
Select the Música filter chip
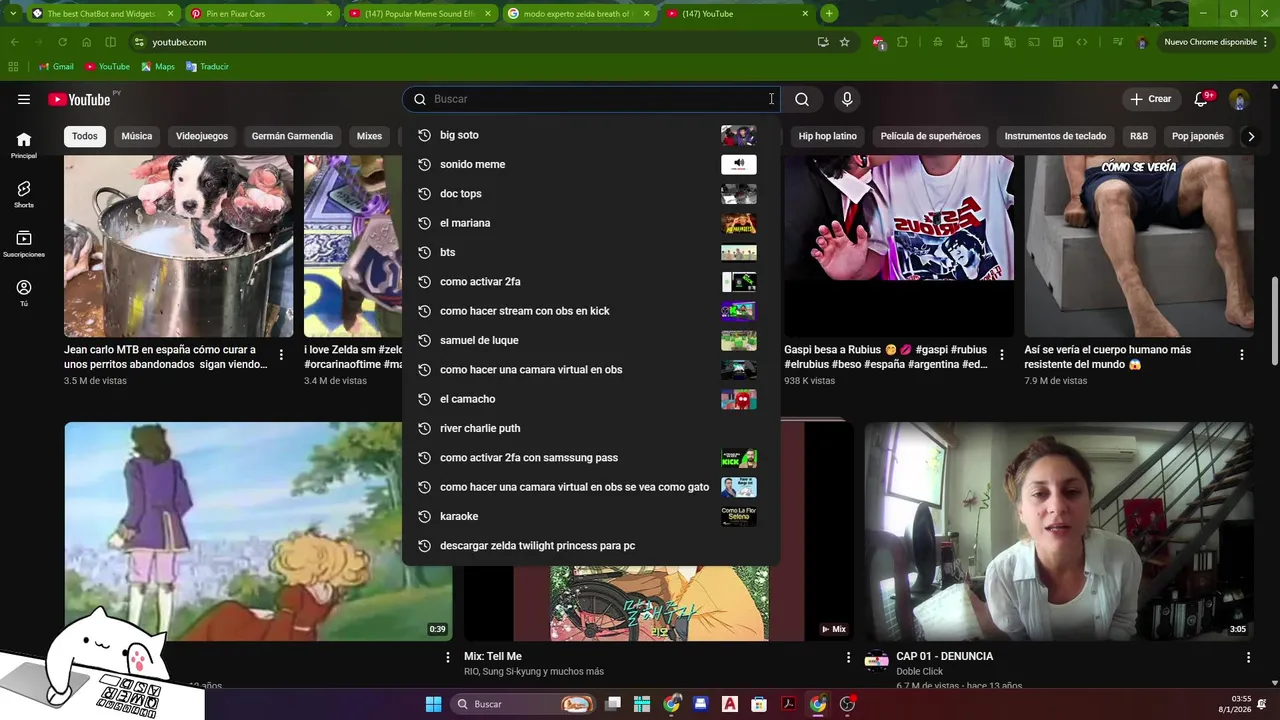[x=137, y=136]
